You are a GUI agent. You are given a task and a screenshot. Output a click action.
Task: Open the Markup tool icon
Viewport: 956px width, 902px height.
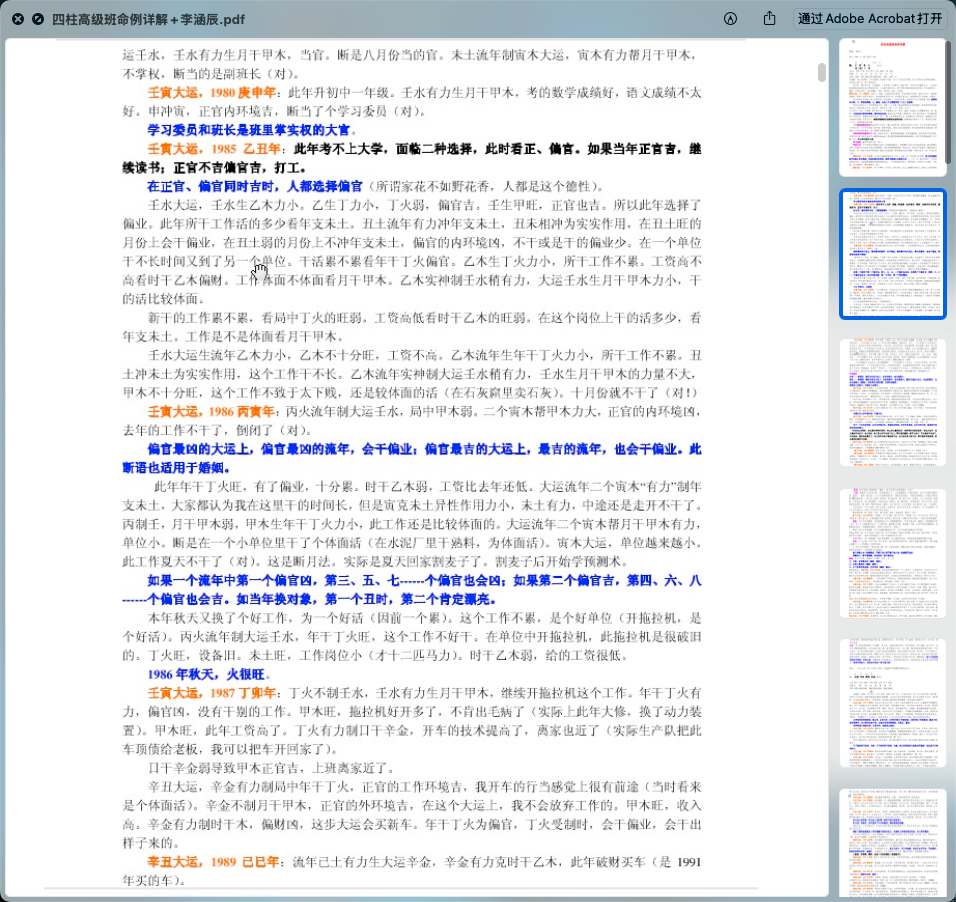[731, 19]
